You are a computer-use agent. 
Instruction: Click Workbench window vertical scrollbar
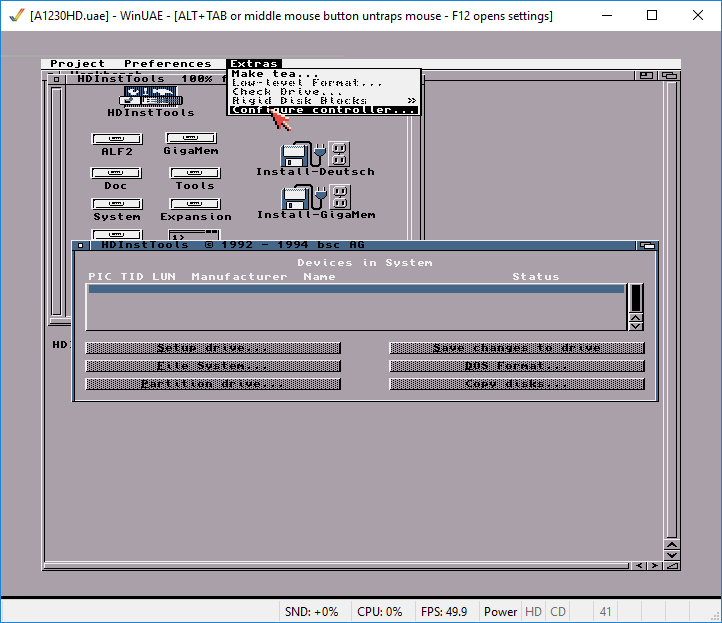(672, 309)
